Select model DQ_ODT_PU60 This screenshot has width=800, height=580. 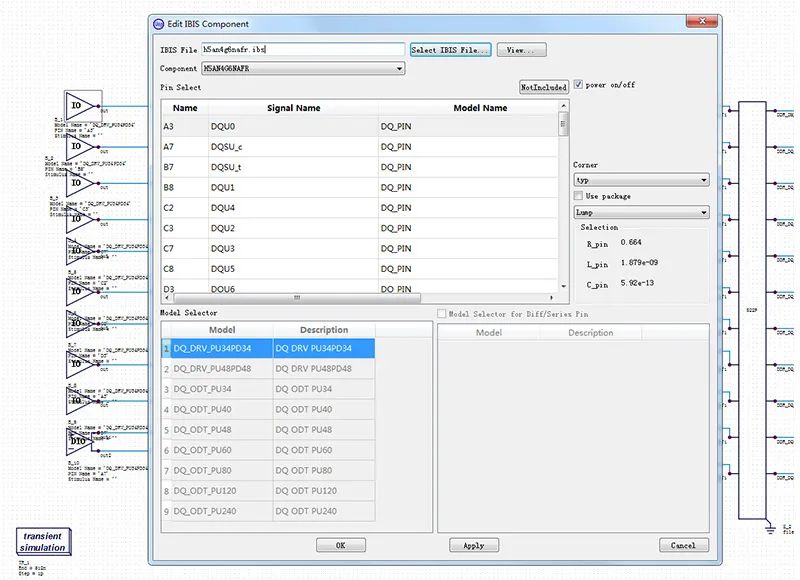click(x=222, y=450)
